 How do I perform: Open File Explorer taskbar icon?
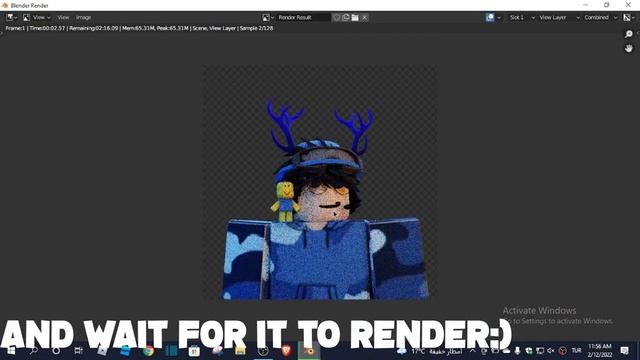240,351
